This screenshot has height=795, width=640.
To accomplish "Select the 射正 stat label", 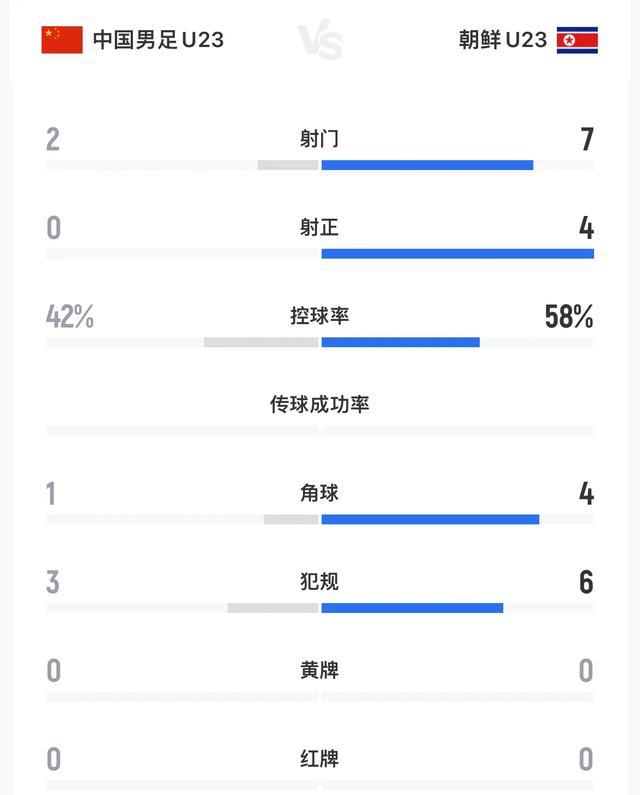I will pyautogui.click(x=320, y=228).
